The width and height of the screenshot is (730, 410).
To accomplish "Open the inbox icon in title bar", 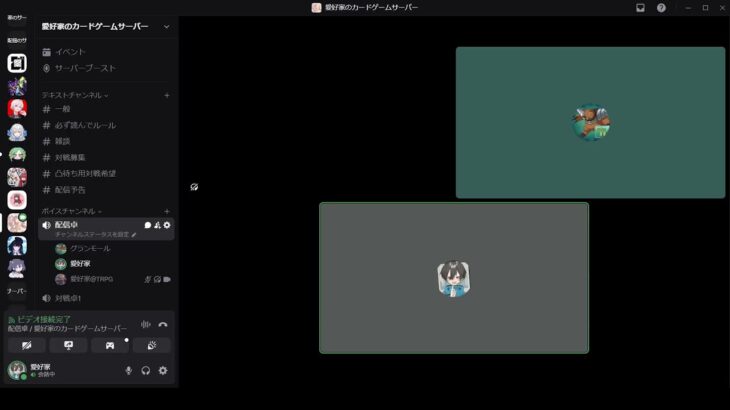I will point(640,7).
